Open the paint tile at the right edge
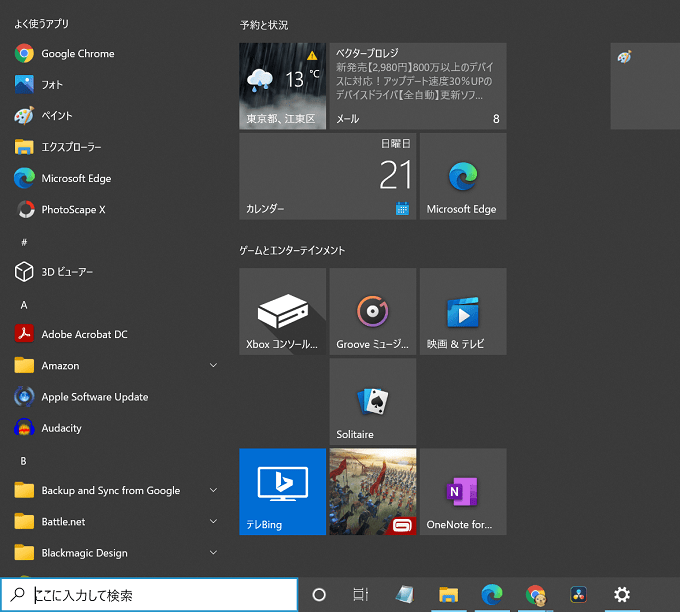Screen dimensions: 680x612 [645, 86]
